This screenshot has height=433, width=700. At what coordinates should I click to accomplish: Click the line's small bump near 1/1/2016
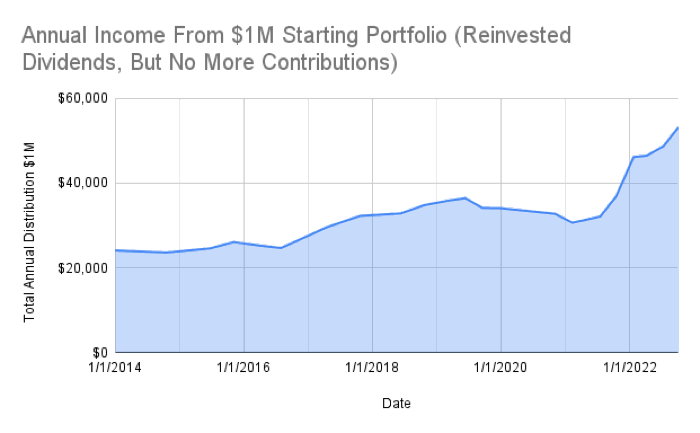pyautogui.click(x=234, y=242)
